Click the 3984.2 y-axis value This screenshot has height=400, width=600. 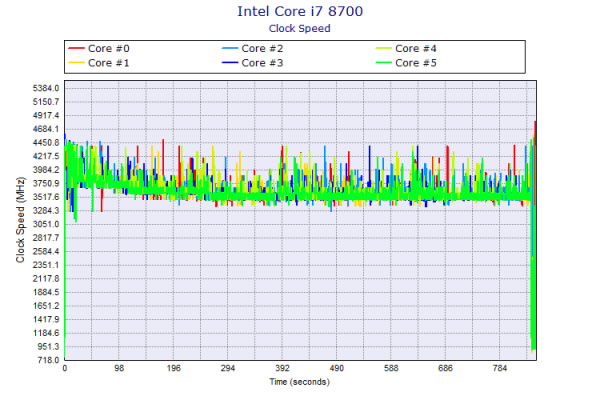point(46,170)
